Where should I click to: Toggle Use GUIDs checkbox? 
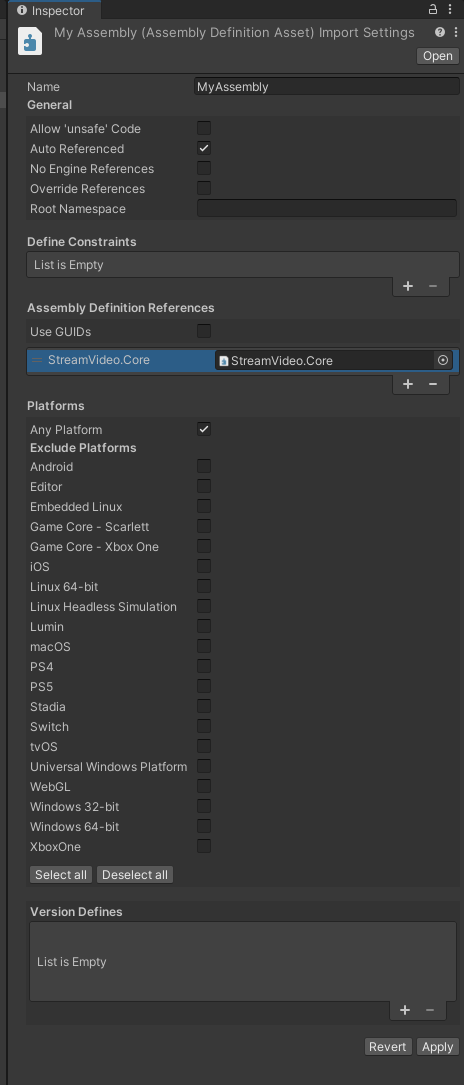click(204, 331)
